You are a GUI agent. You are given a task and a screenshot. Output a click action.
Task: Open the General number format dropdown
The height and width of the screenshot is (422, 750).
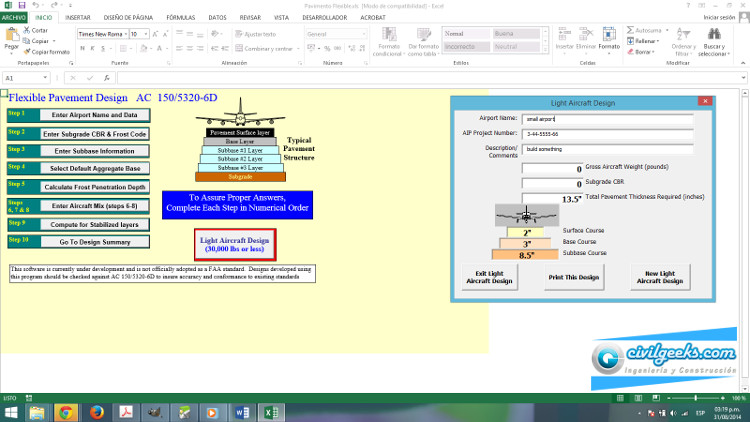point(364,33)
